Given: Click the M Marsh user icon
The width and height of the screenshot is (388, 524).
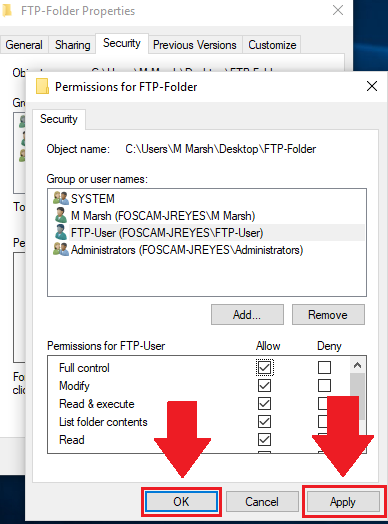Looking at the screenshot, I should (60, 216).
